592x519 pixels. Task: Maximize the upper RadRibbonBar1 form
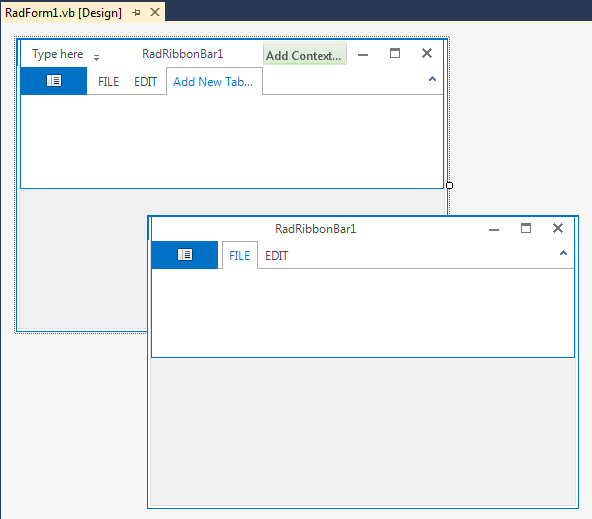[x=395, y=53]
